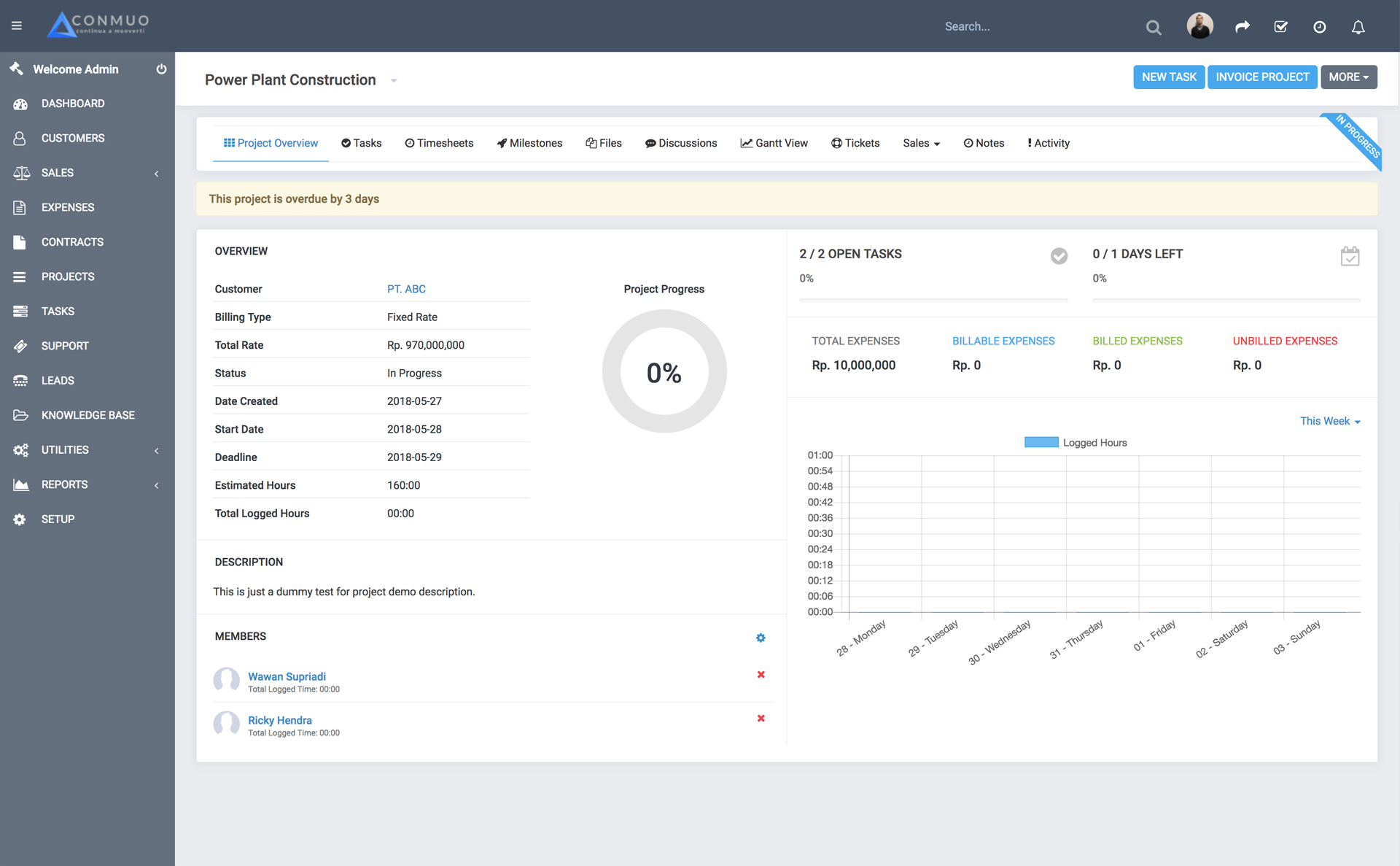Toggle the Logged Hours legend swatch

1041,443
